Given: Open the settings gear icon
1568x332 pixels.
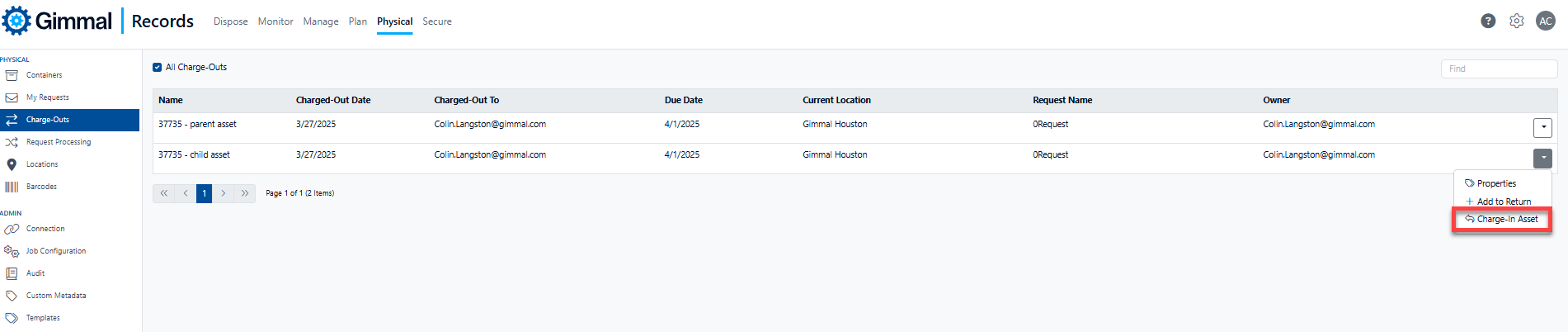Looking at the screenshot, I should tap(1517, 21).
